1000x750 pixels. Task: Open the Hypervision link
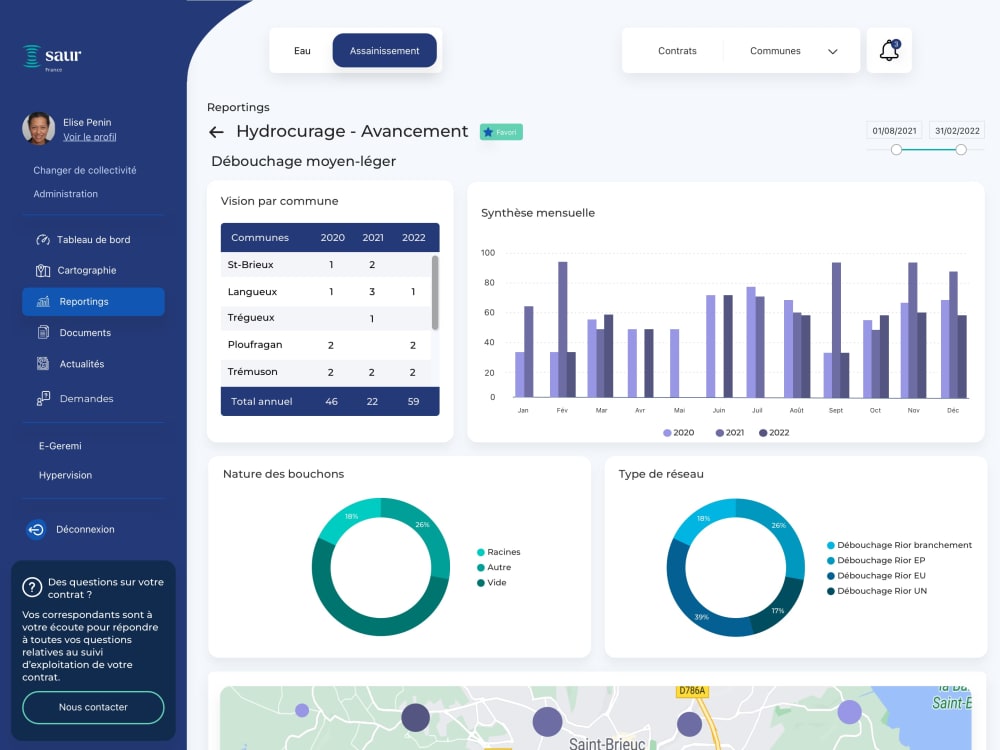coord(65,475)
